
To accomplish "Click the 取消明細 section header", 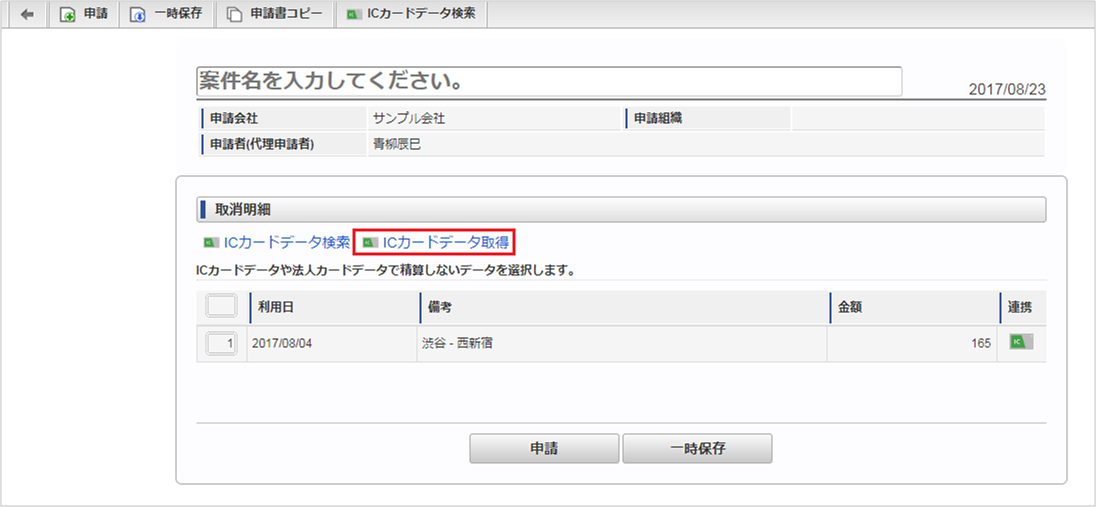I will [x=621, y=209].
